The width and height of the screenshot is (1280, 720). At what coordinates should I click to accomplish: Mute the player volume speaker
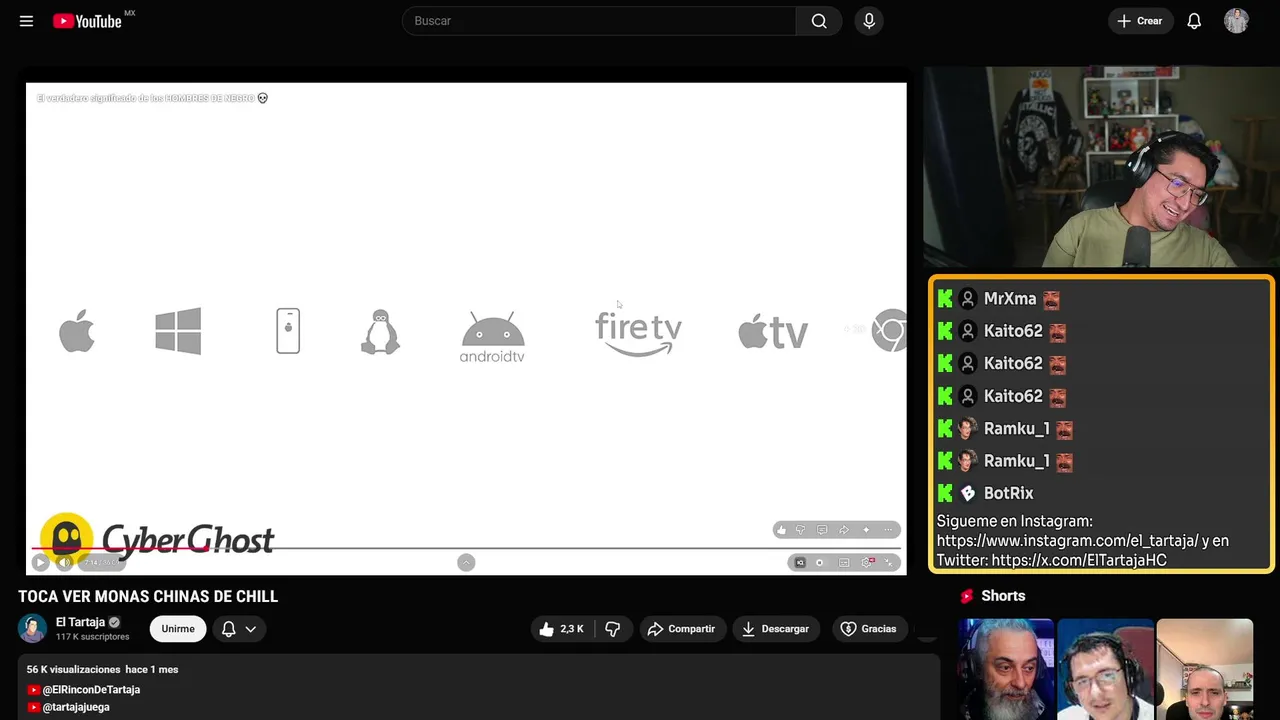65,562
